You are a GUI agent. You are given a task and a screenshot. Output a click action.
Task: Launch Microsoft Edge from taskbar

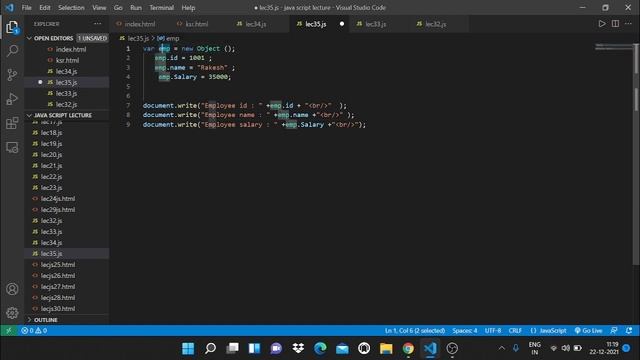pyautogui.click(x=320, y=349)
